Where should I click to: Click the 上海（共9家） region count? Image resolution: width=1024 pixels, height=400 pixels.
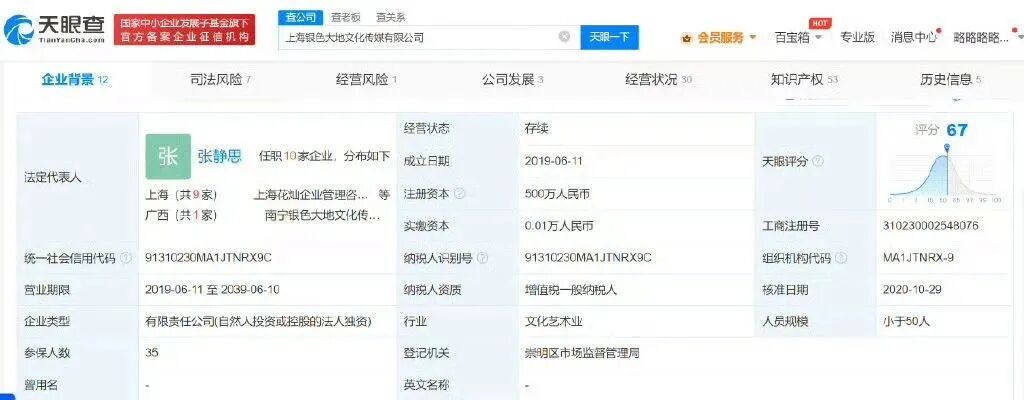click(181, 195)
